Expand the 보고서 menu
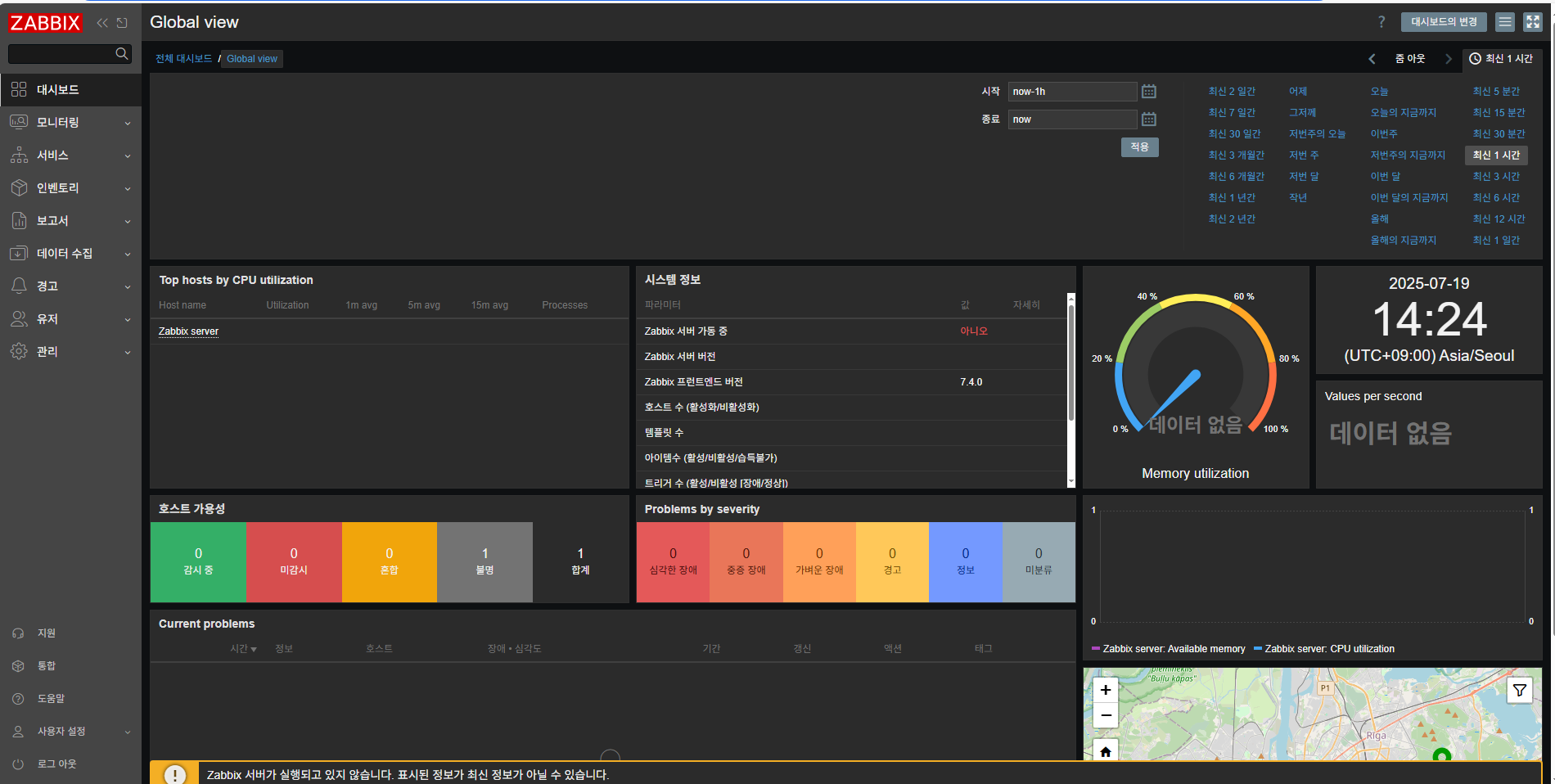 click(x=70, y=221)
